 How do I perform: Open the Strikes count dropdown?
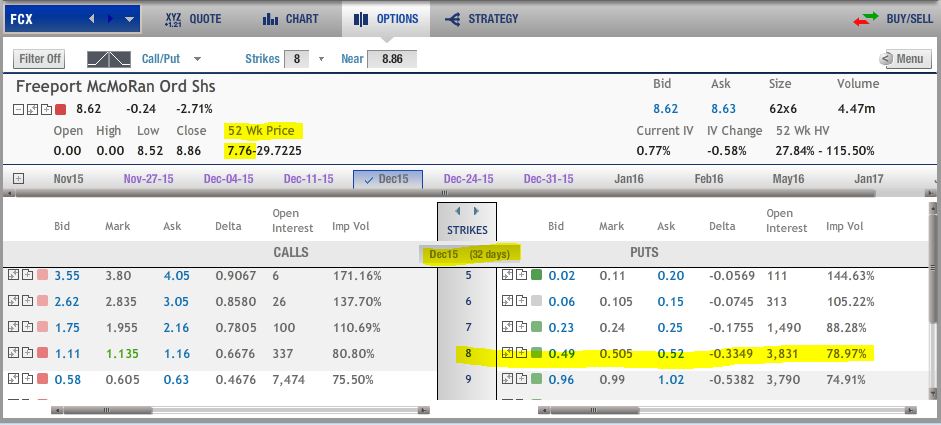[x=321, y=59]
